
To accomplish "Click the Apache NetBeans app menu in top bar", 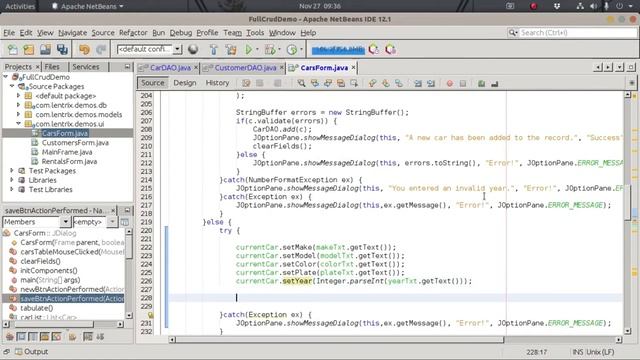I will [88, 6].
